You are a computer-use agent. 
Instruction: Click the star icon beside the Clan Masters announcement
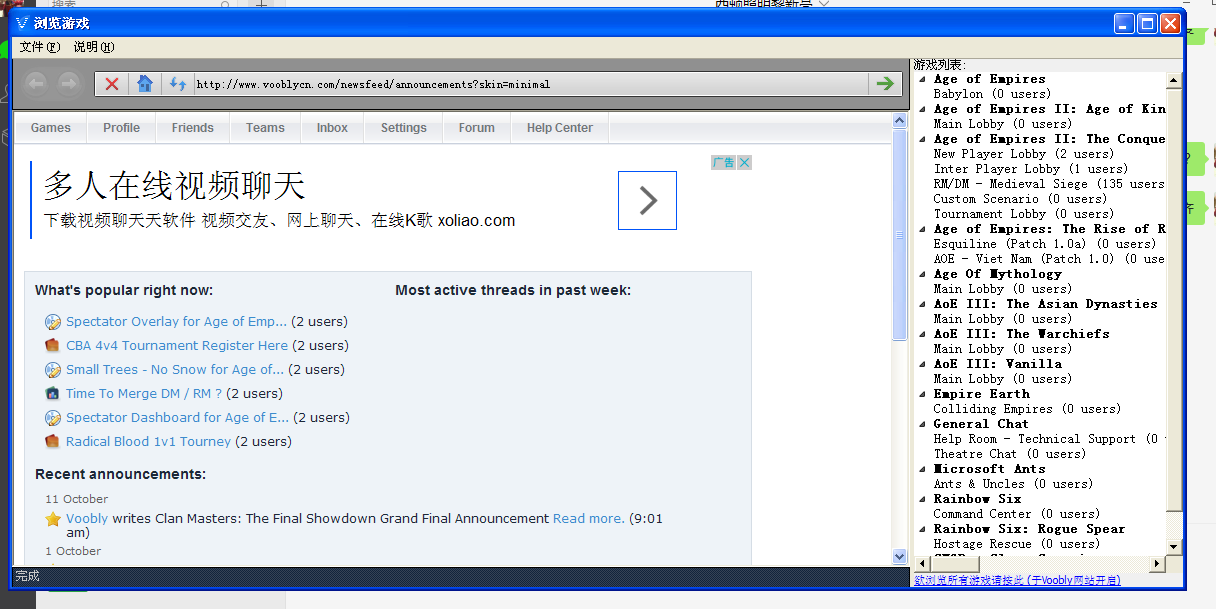tap(52, 518)
